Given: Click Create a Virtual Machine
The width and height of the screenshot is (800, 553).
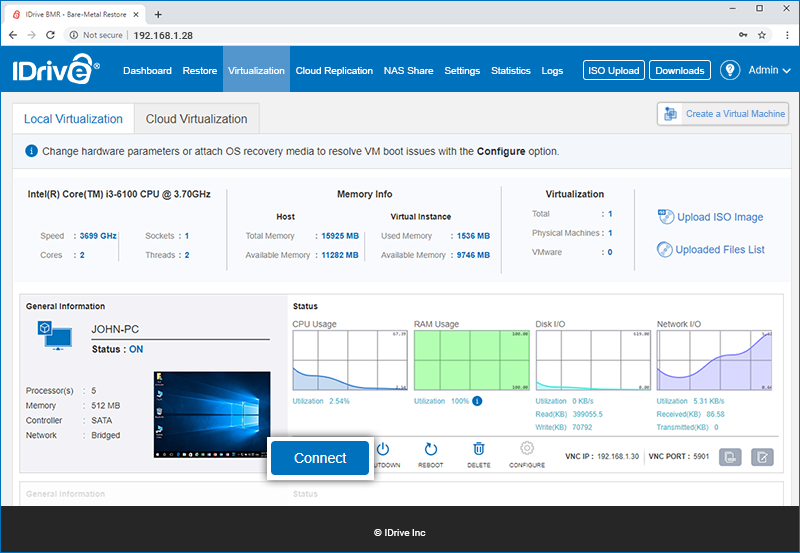Looking at the screenshot, I should (723, 114).
